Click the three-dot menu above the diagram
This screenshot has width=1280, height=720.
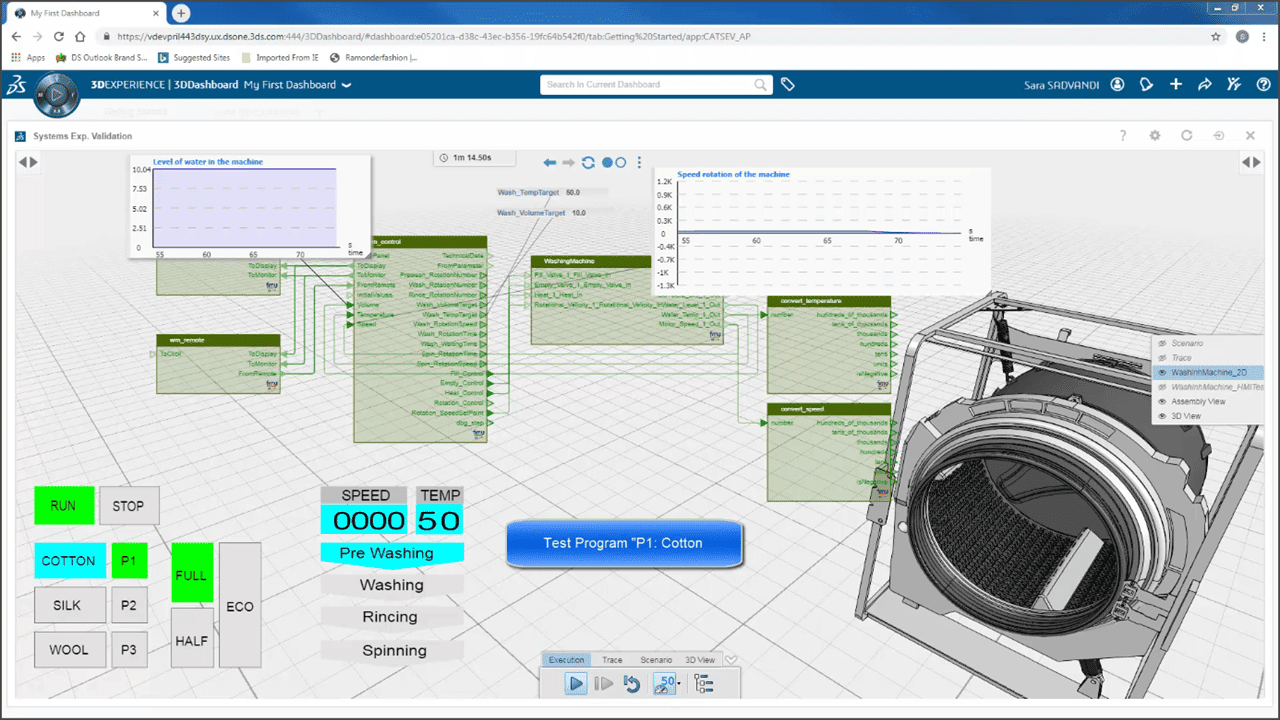[x=640, y=163]
